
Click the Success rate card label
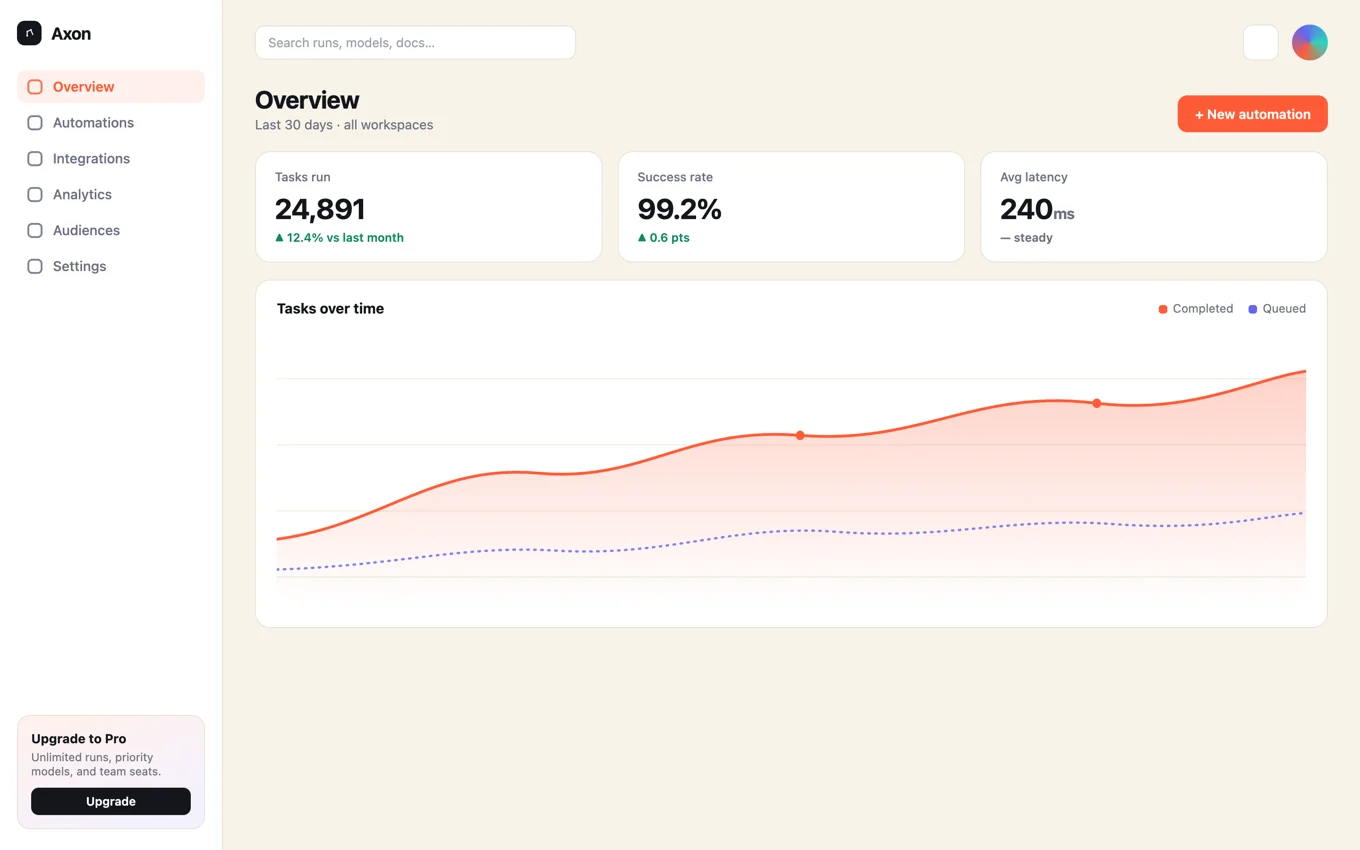(675, 177)
